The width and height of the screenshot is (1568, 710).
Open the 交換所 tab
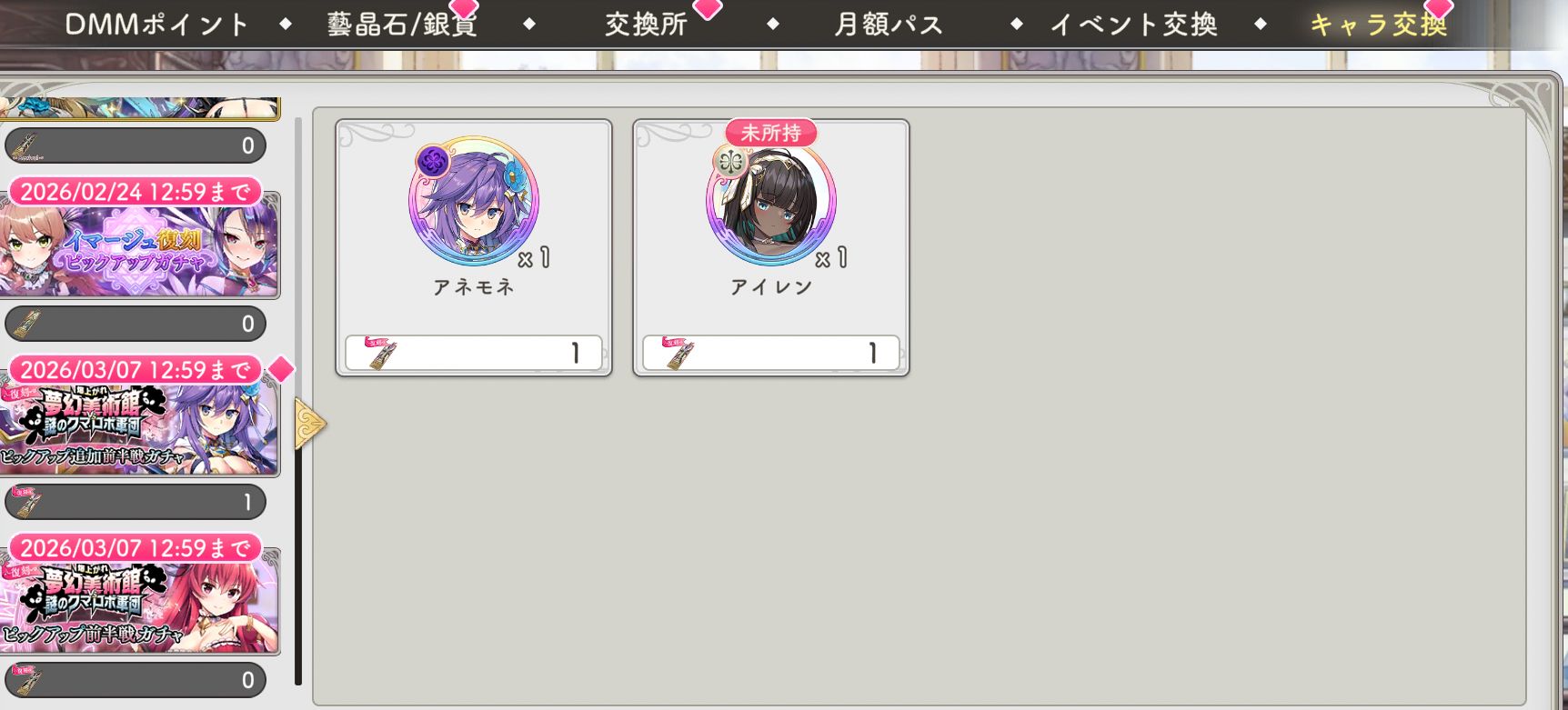click(647, 25)
